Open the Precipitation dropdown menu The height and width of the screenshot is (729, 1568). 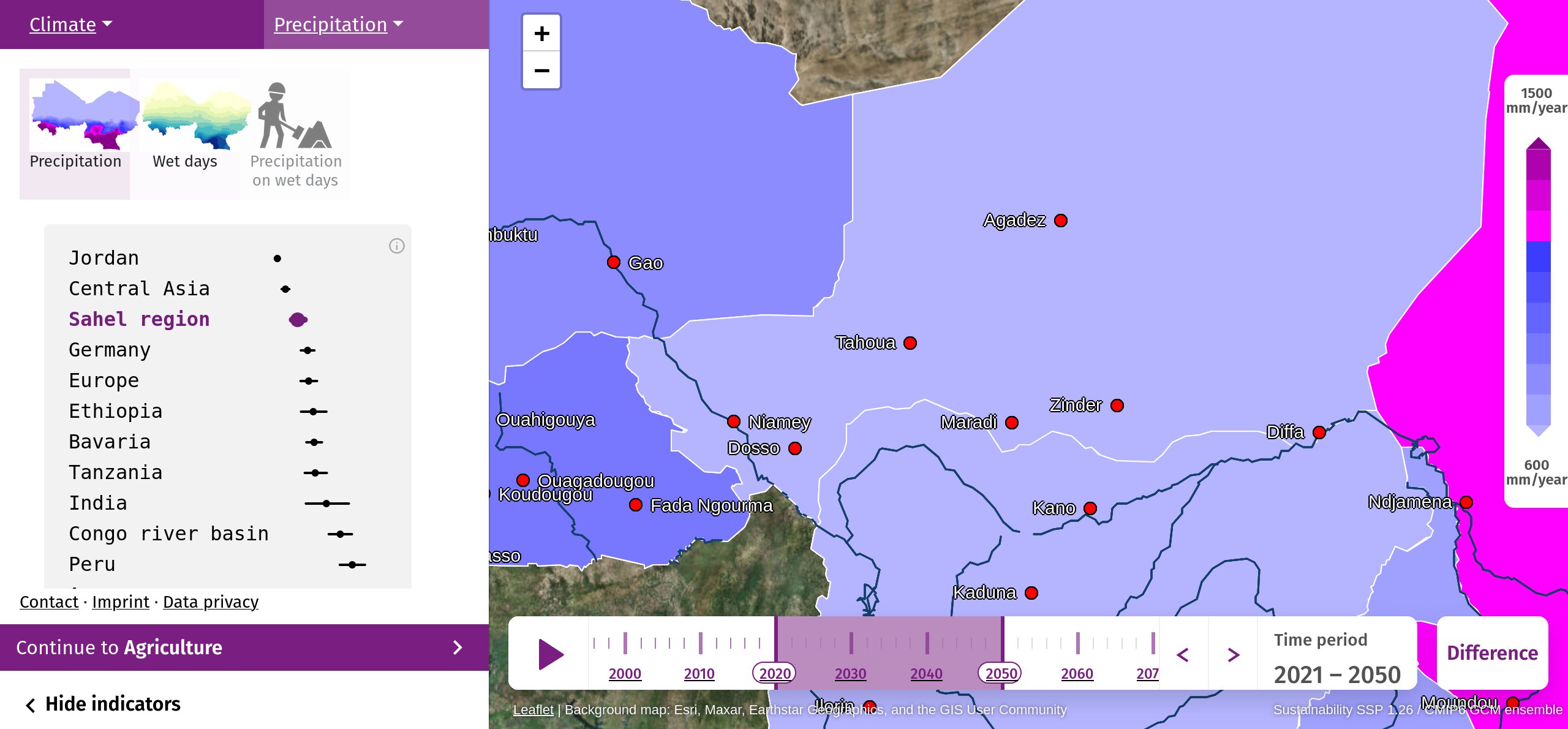[x=338, y=25]
